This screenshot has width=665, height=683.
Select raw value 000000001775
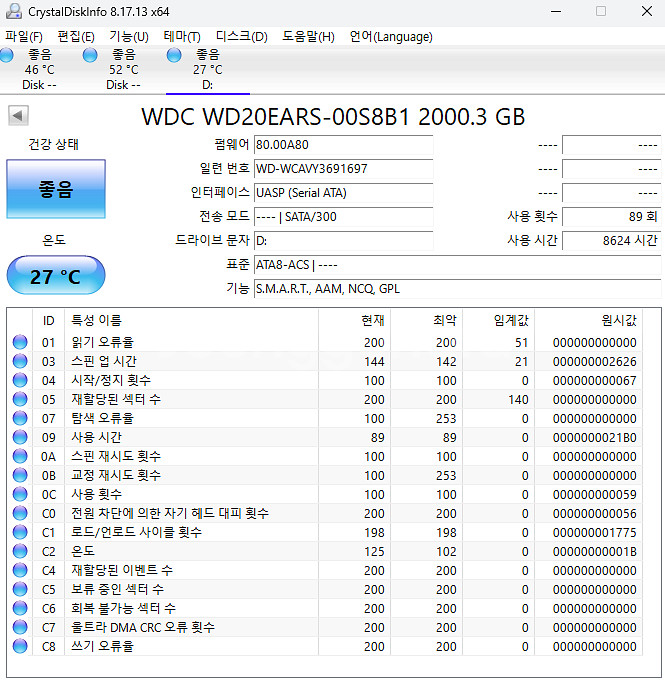(x=594, y=533)
